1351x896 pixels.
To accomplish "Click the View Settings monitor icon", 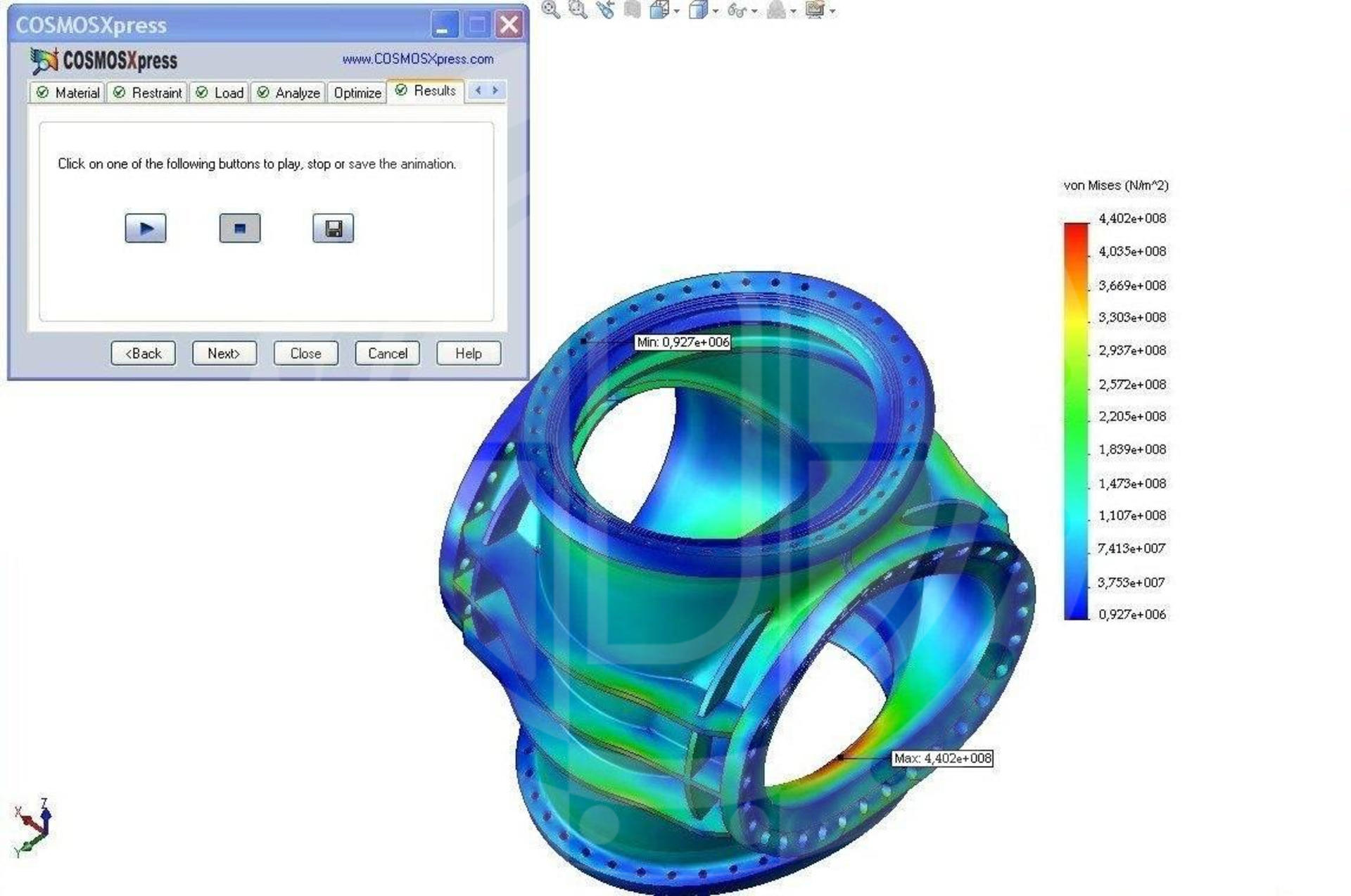I will click(814, 9).
